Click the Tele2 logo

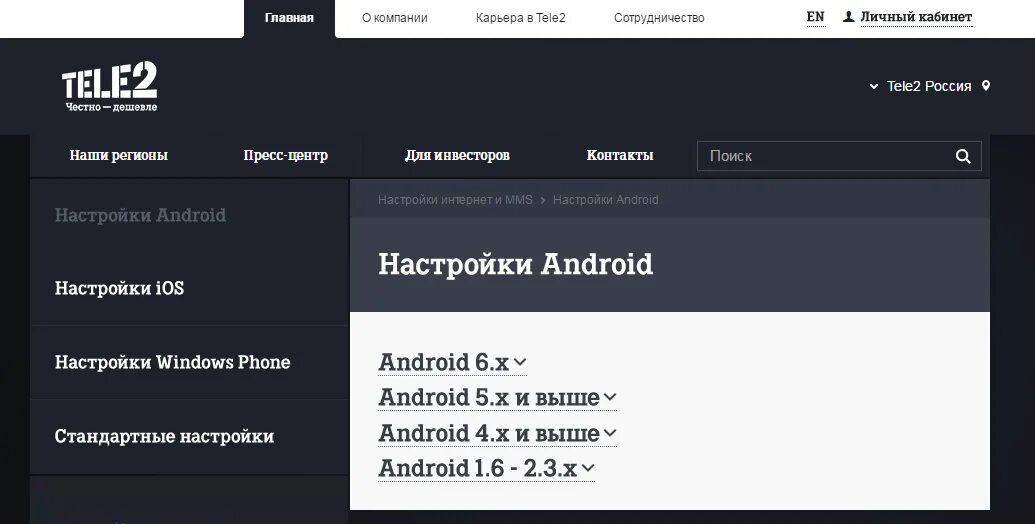110,86
